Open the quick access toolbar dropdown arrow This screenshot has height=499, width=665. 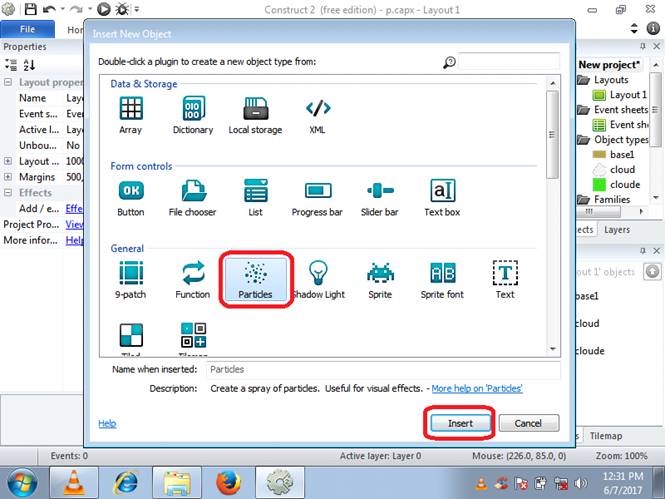(x=137, y=9)
